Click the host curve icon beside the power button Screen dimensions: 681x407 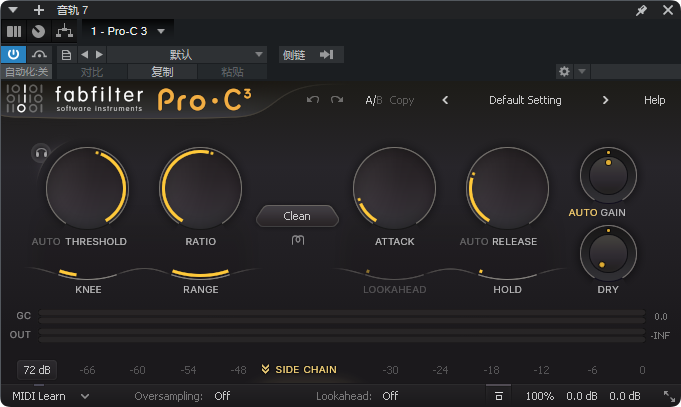[40, 54]
